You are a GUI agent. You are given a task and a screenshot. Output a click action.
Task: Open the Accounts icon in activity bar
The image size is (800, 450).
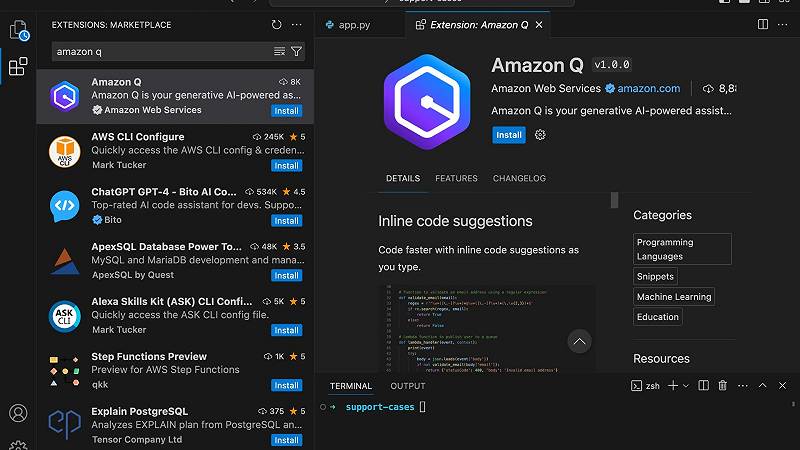(x=18, y=413)
